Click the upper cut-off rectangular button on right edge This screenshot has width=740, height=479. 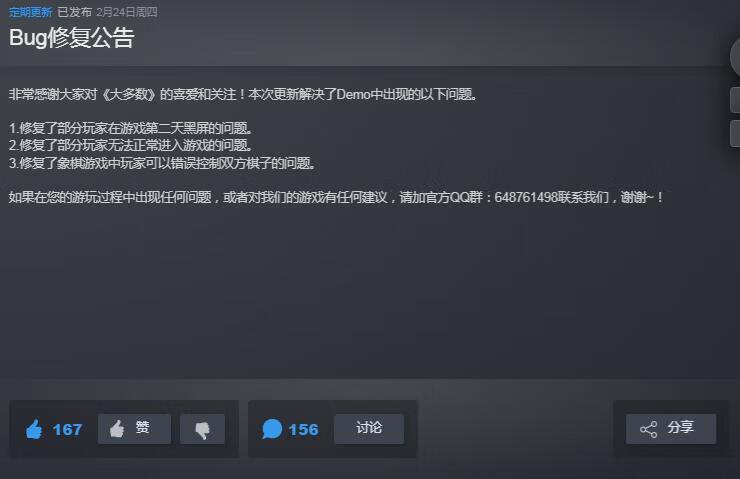[x=735, y=100]
